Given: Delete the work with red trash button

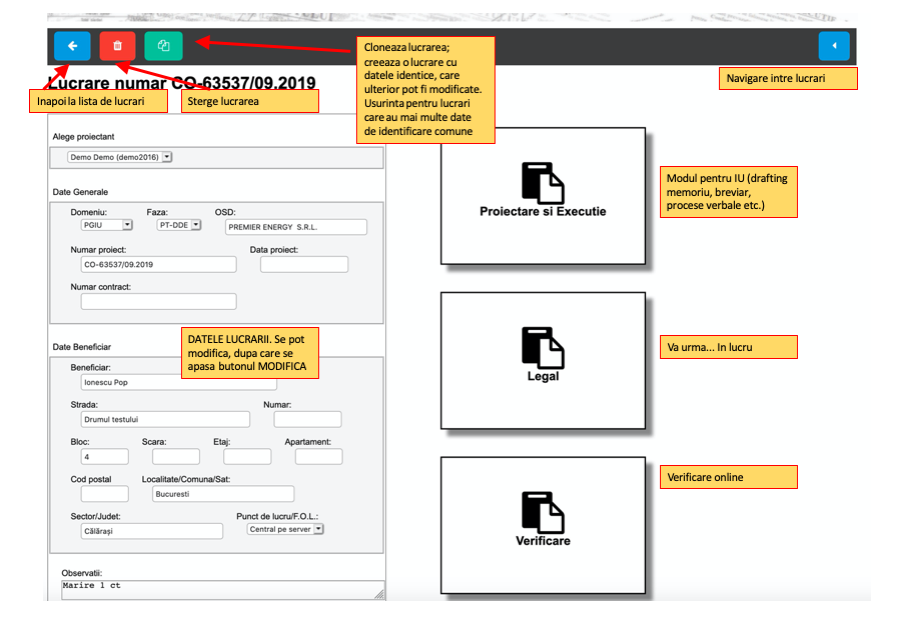Looking at the screenshot, I should pyautogui.click(x=118, y=46).
